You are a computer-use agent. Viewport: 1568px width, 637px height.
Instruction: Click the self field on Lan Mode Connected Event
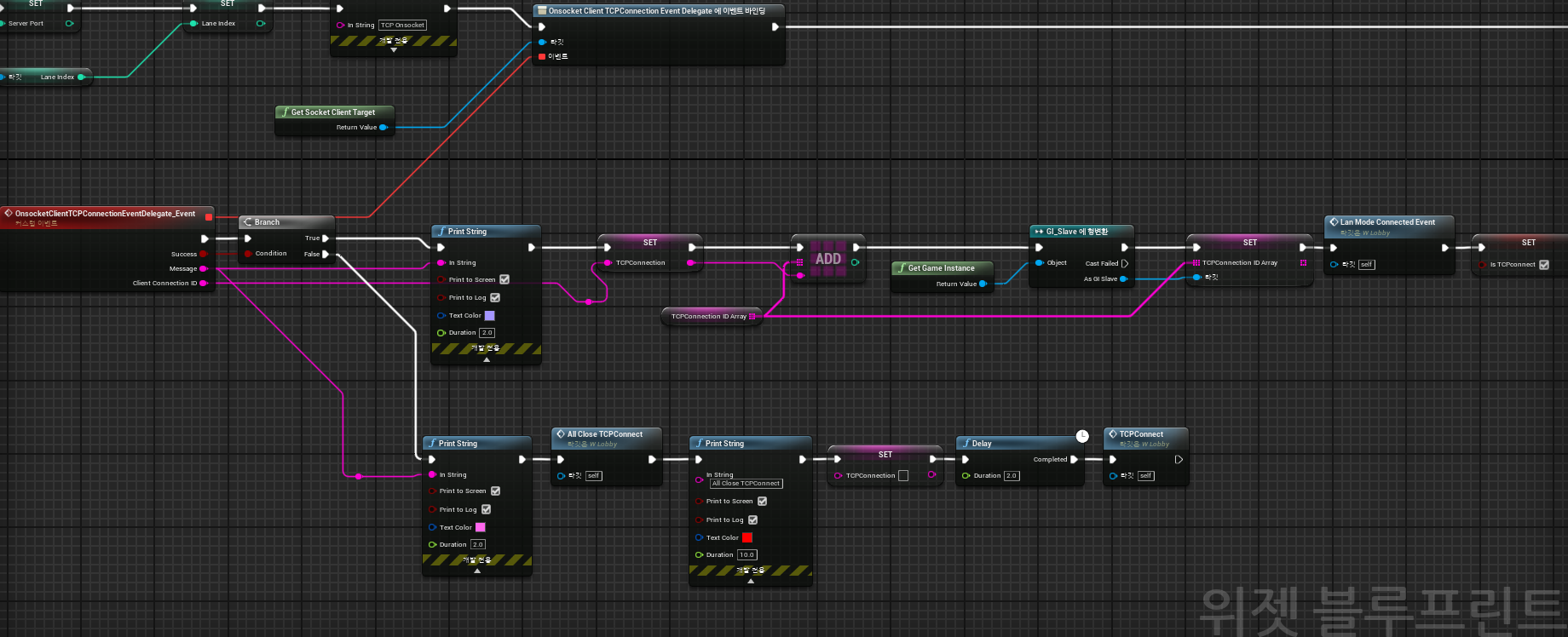(1367, 264)
